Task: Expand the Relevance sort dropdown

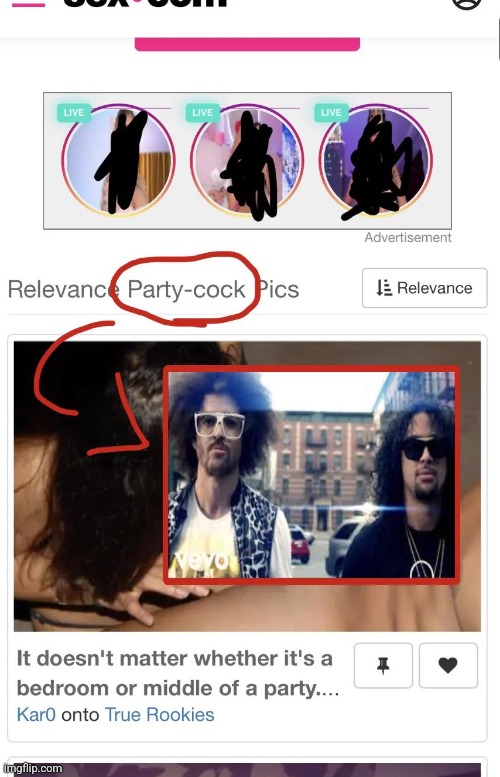Action: (425, 288)
